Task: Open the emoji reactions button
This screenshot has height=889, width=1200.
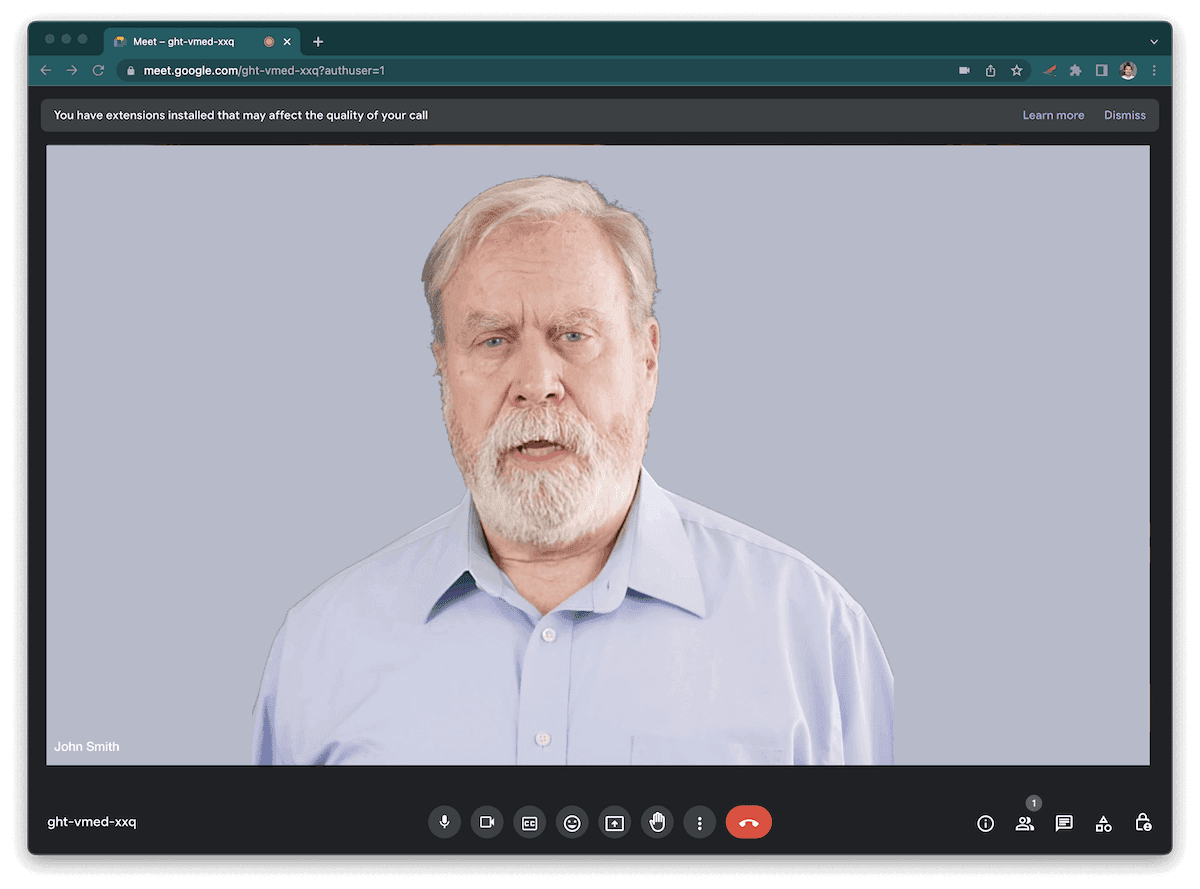Action: [572, 823]
